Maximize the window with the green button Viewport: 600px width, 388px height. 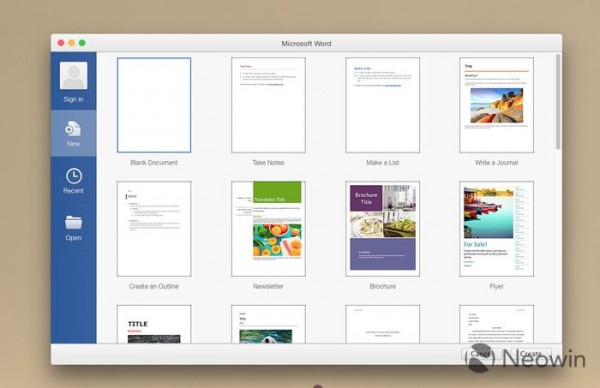(x=82, y=43)
